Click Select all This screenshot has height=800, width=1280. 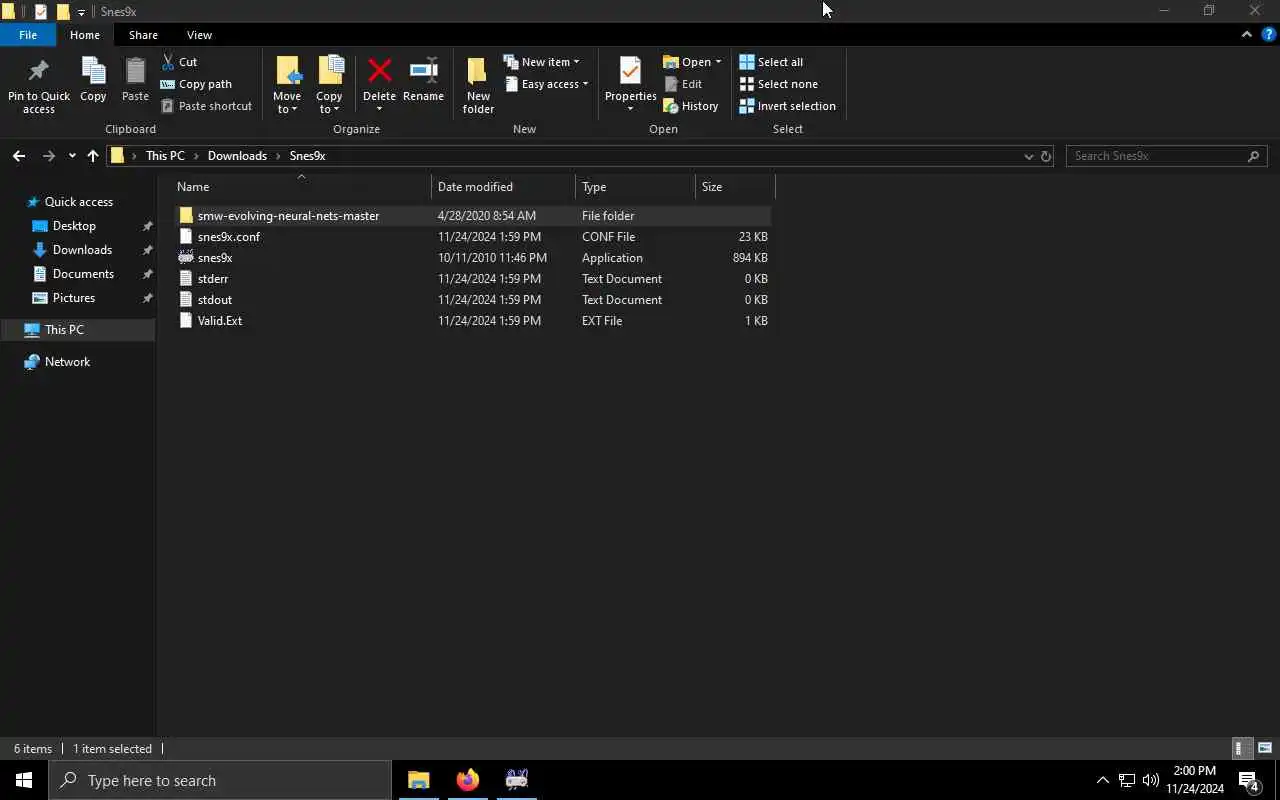coord(771,62)
